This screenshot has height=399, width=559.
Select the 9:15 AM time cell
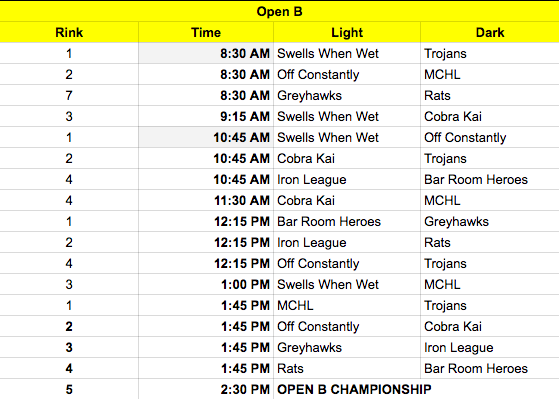(x=206, y=116)
